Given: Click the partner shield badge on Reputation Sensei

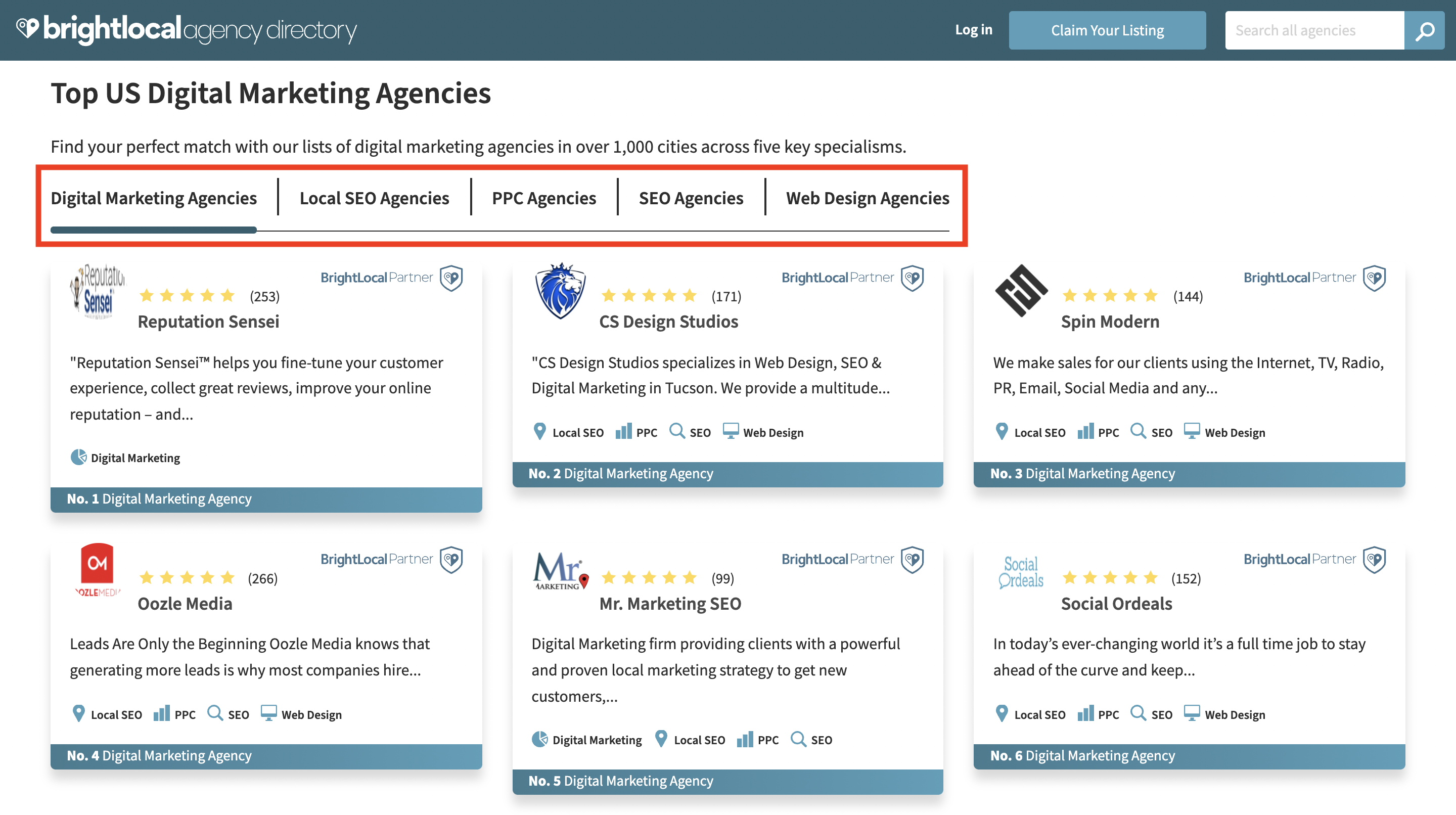Looking at the screenshot, I should pyautogui.click(x=451, y=278).
